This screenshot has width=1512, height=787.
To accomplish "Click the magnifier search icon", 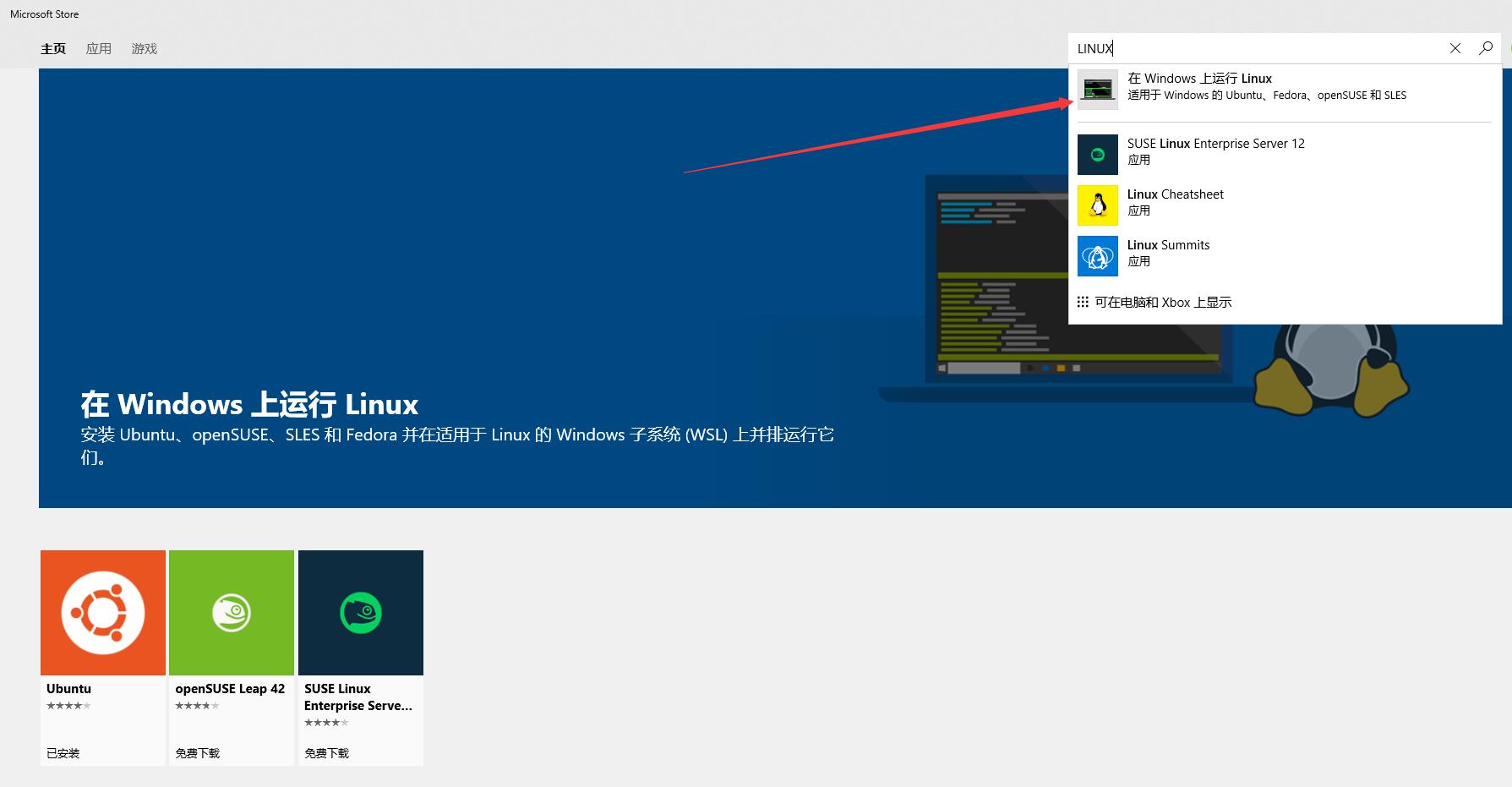I will coord(1486,48).
